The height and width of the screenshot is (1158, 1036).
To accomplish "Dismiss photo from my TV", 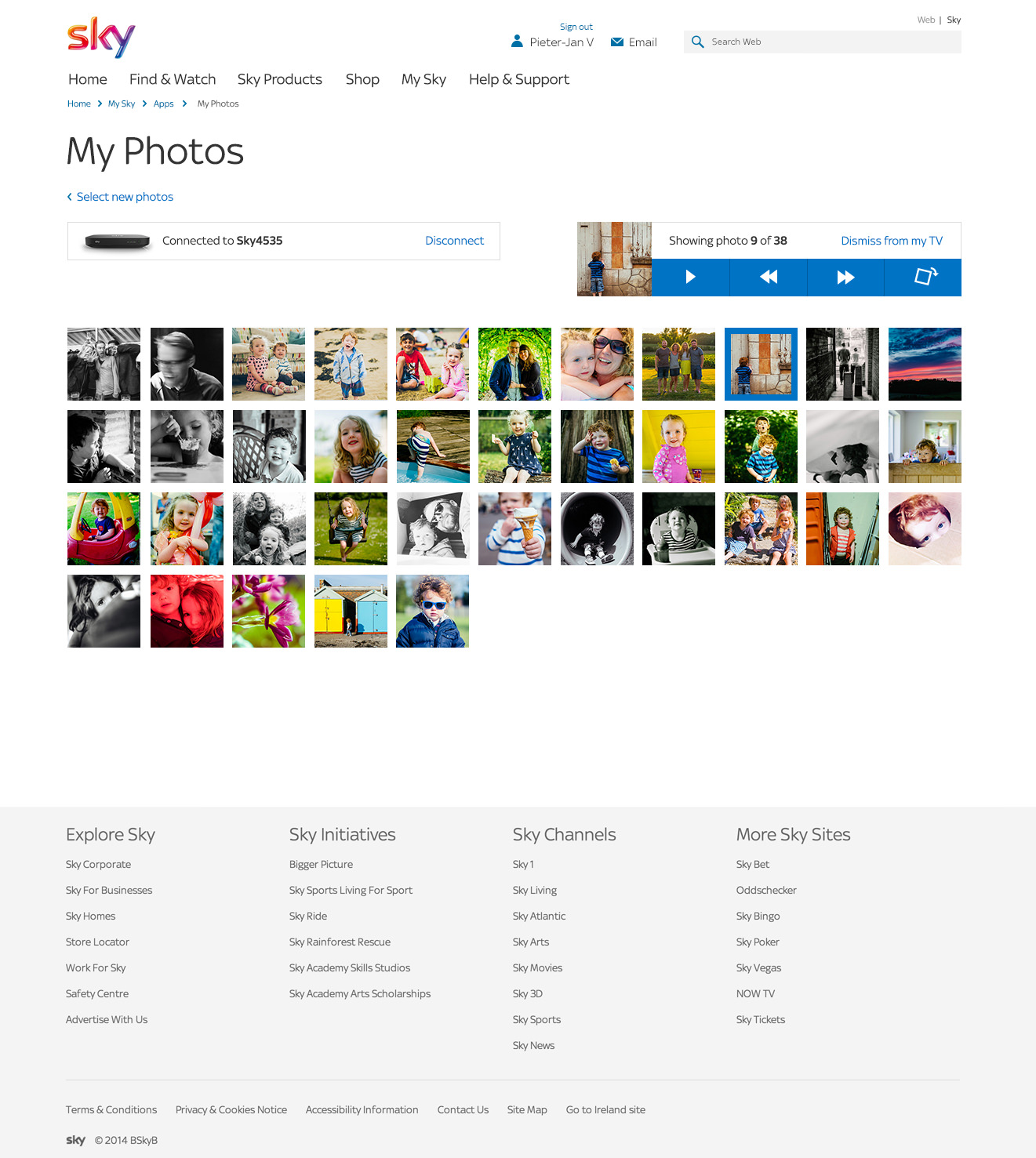I will [x=892, y=241].
